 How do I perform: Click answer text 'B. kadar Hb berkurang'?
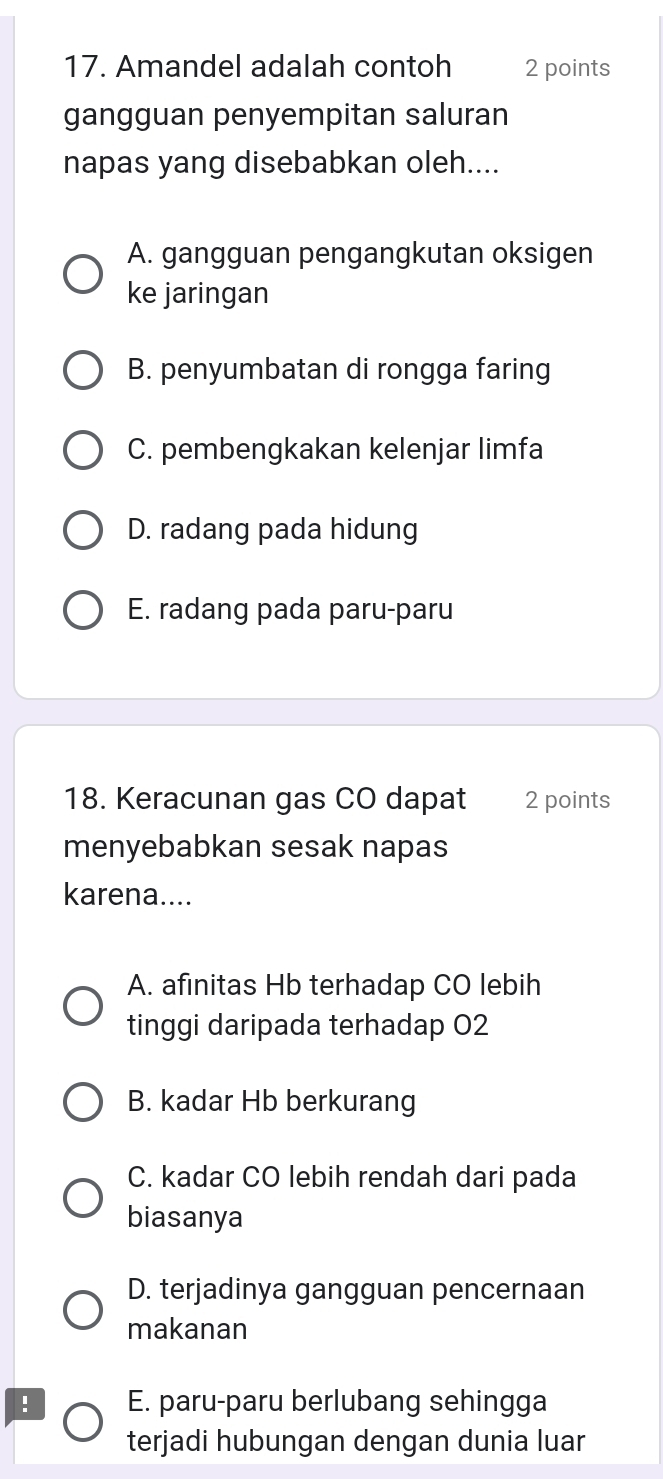pyautogui.click(x=272, y=1102)
